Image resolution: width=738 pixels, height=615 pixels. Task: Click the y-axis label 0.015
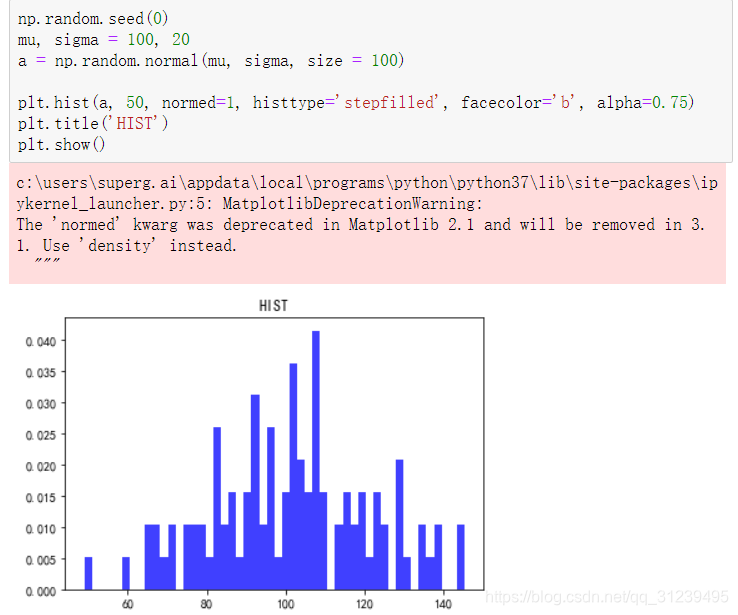pyautogui.click(x=40, y=498)
